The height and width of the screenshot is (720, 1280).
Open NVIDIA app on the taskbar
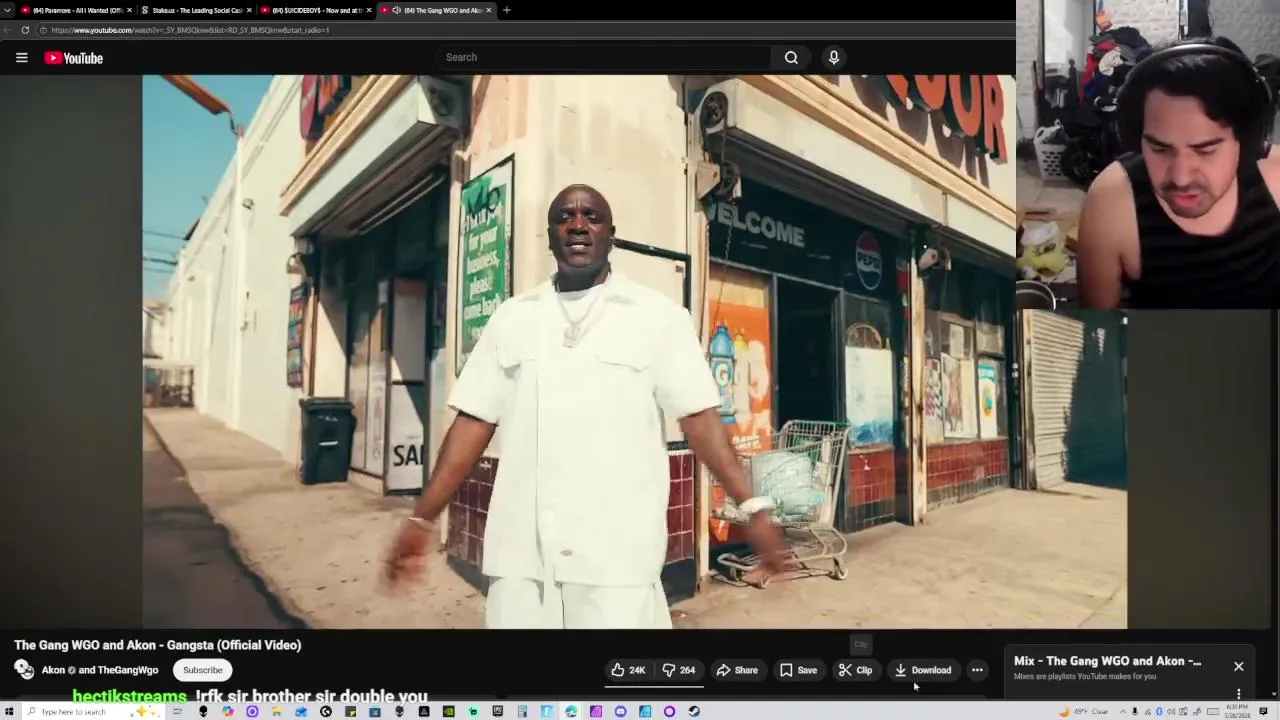[x=448, y=711]
